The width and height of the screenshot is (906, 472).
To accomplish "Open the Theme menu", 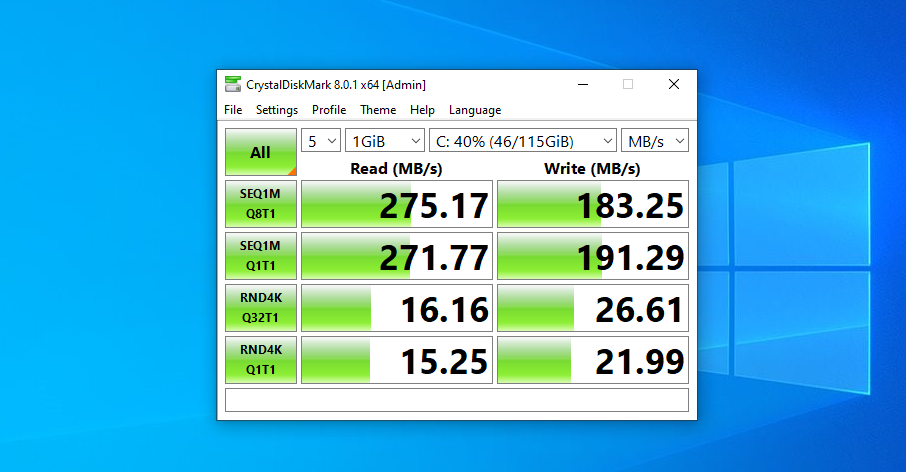I will tap(378, 110).
